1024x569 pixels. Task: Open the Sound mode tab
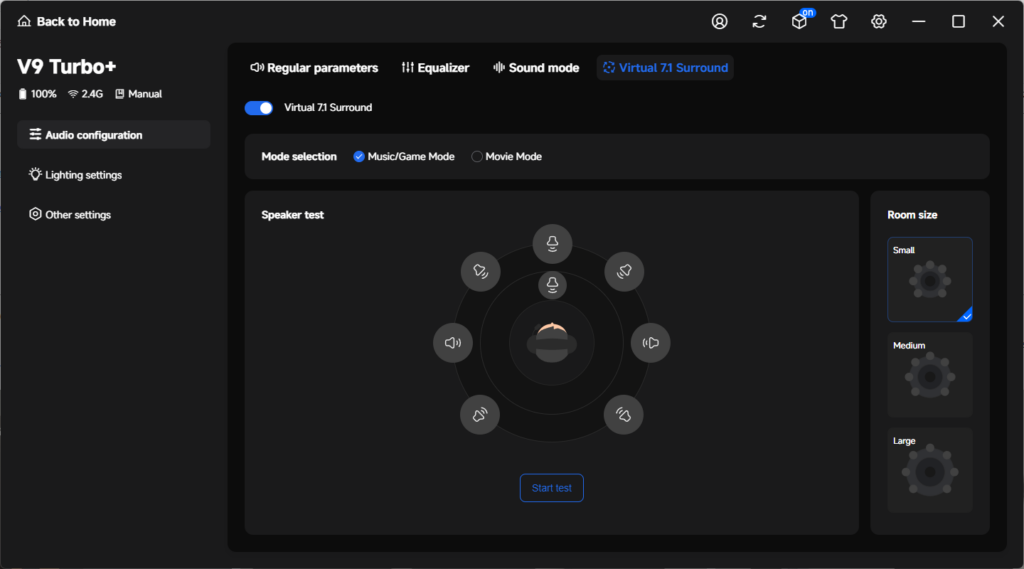536,68
